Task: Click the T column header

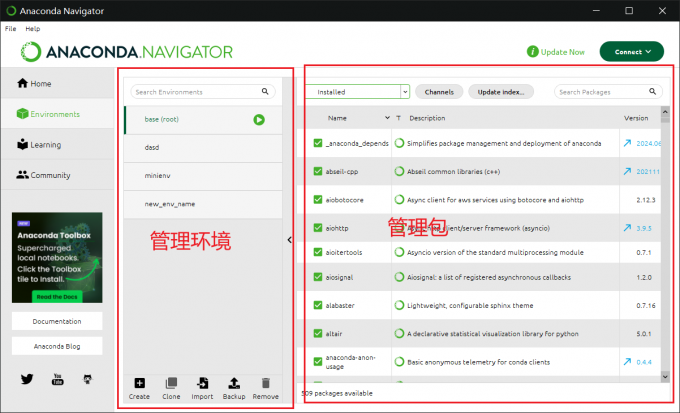Action: pyautogui.click(x=398, y=118)
